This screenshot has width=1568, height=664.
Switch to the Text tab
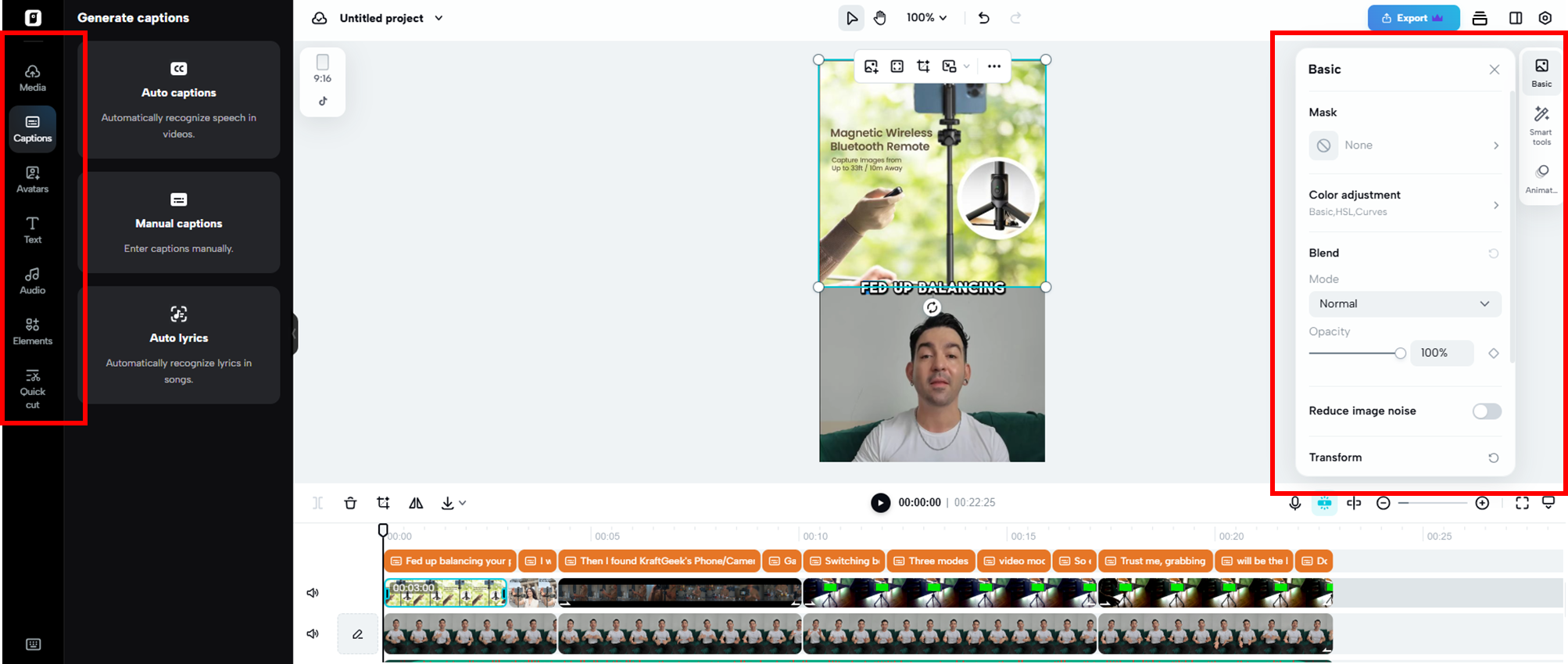(32, 230)
